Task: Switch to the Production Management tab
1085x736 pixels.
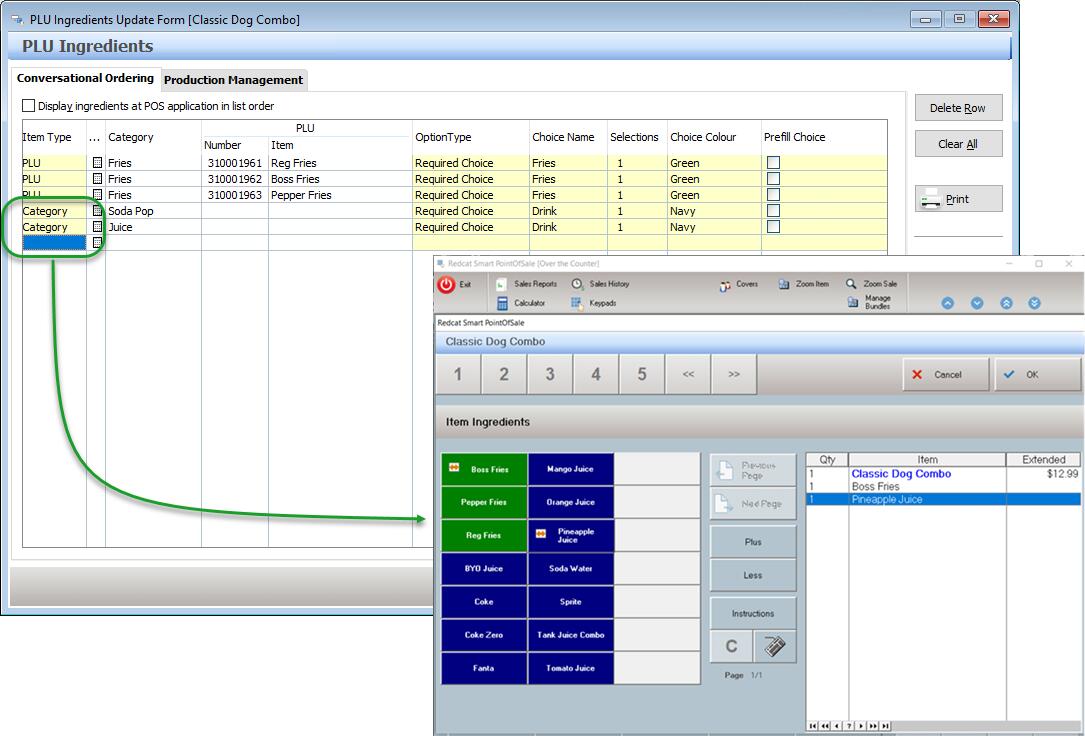Action: [233, 80]
